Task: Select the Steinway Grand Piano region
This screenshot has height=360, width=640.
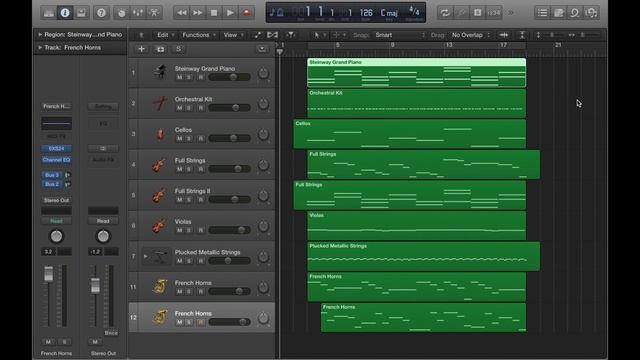Action: pyautogui.click(x=416, y=73)
